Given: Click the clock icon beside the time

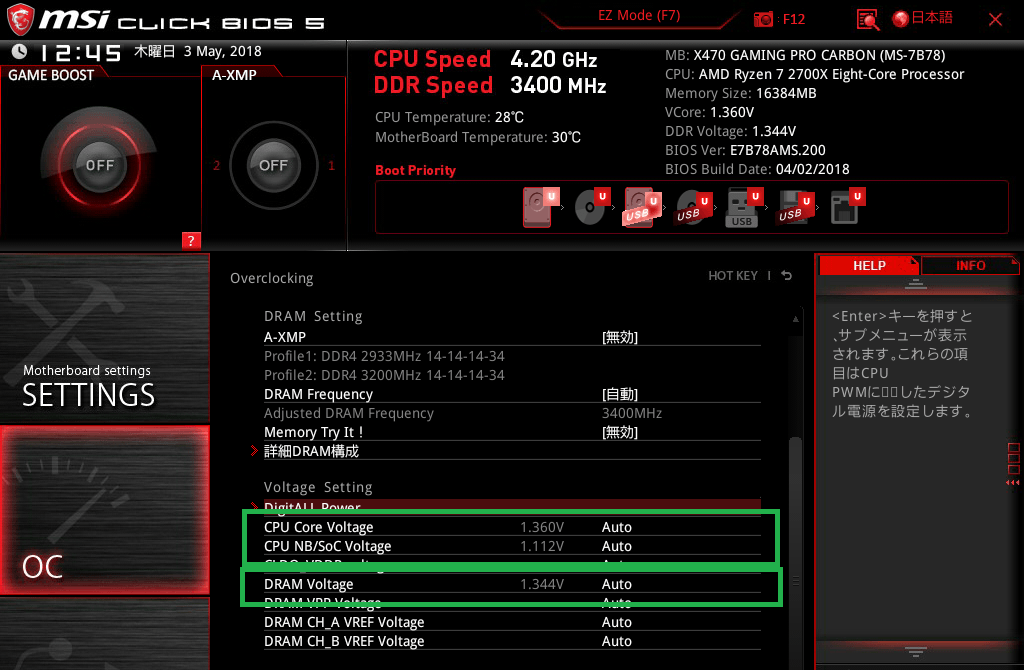Looking at the screenshot, I should (20, 51).
